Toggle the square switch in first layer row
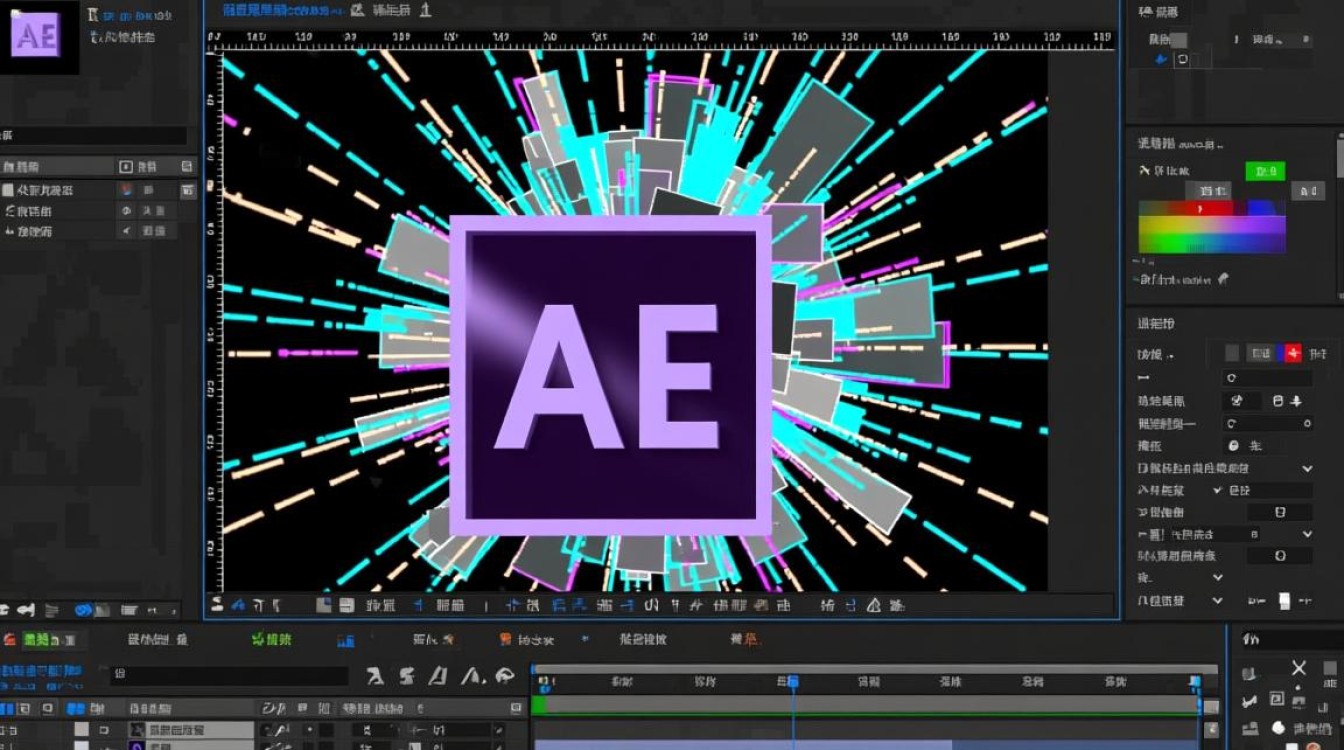This screenshot has height=750, width=1344. click(x=82, y=730)
